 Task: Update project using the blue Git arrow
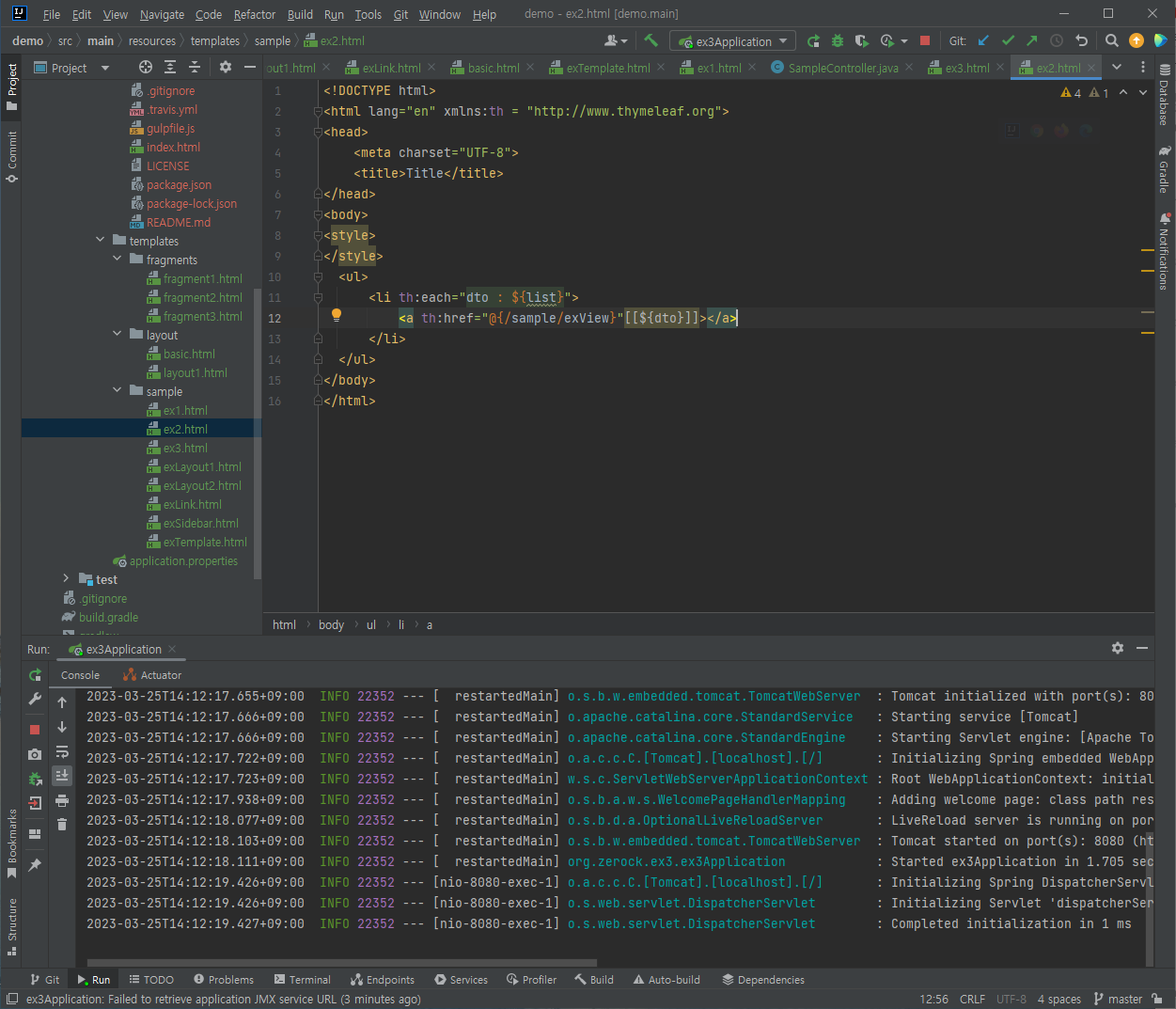click(983, 40)
